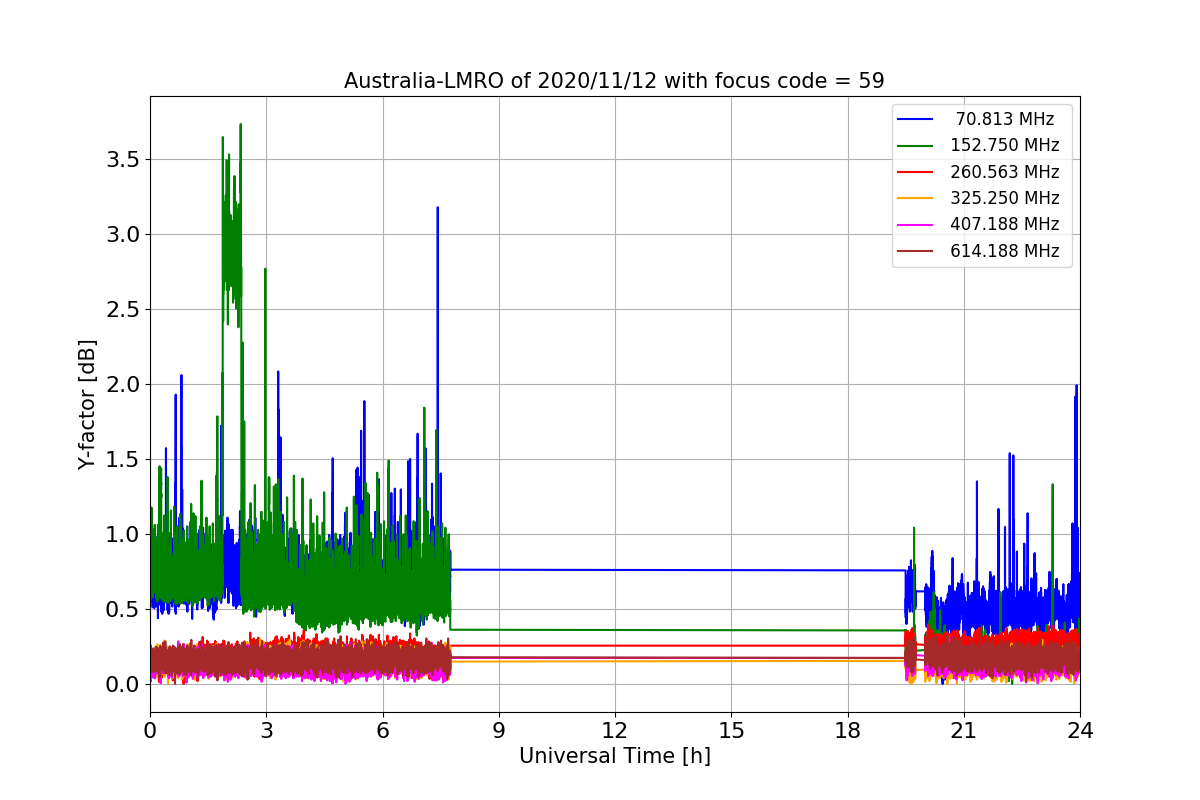The image size is (1200, 800).
Task: Click the x-axis tick label '15'
Action: tap(731, 731)
